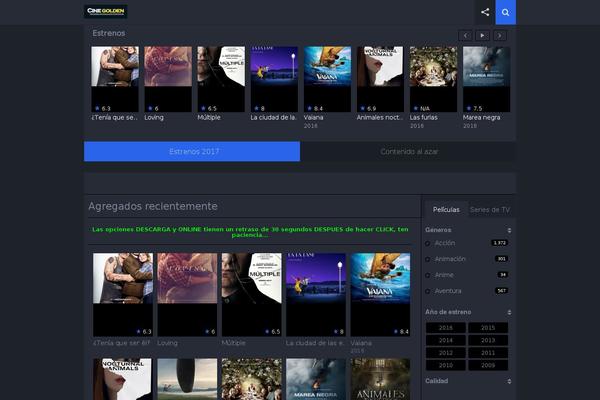Open Animales poster in second row

click(380, 379)
